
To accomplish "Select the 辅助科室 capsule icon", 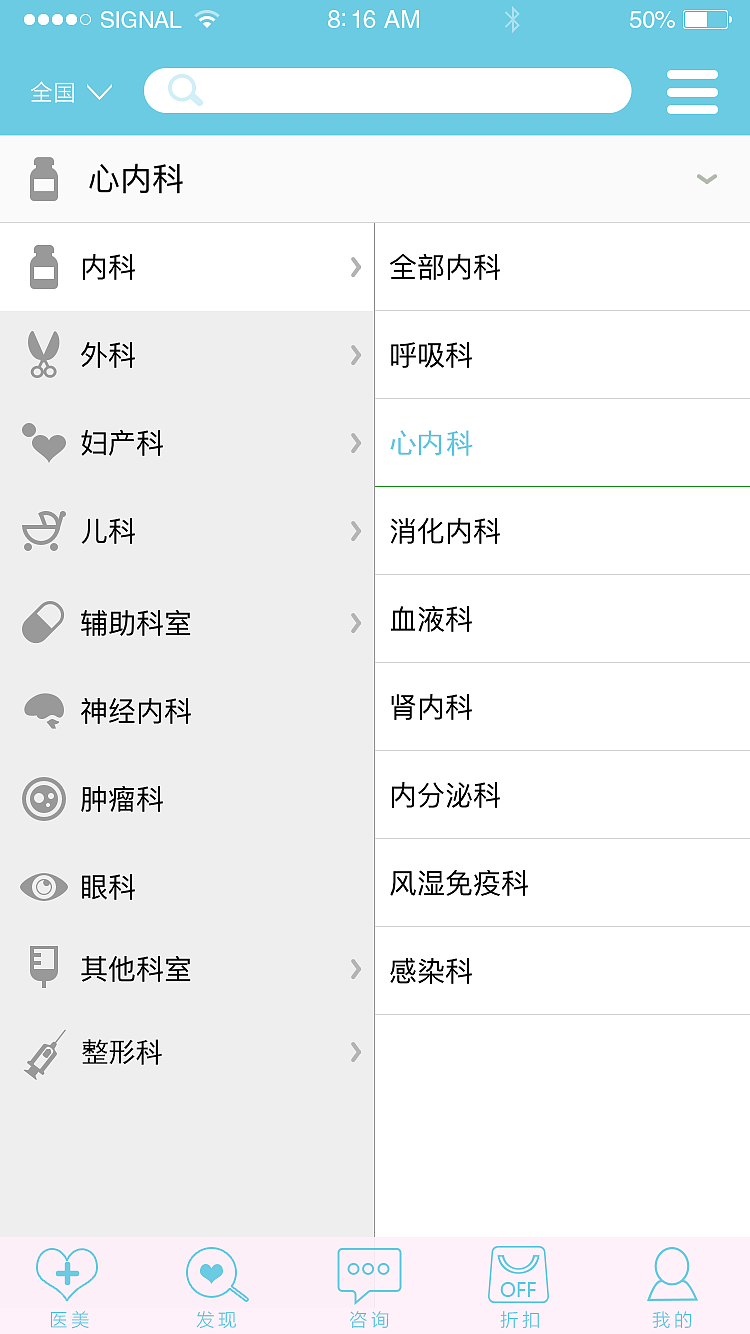I will (x=44, y=622).
